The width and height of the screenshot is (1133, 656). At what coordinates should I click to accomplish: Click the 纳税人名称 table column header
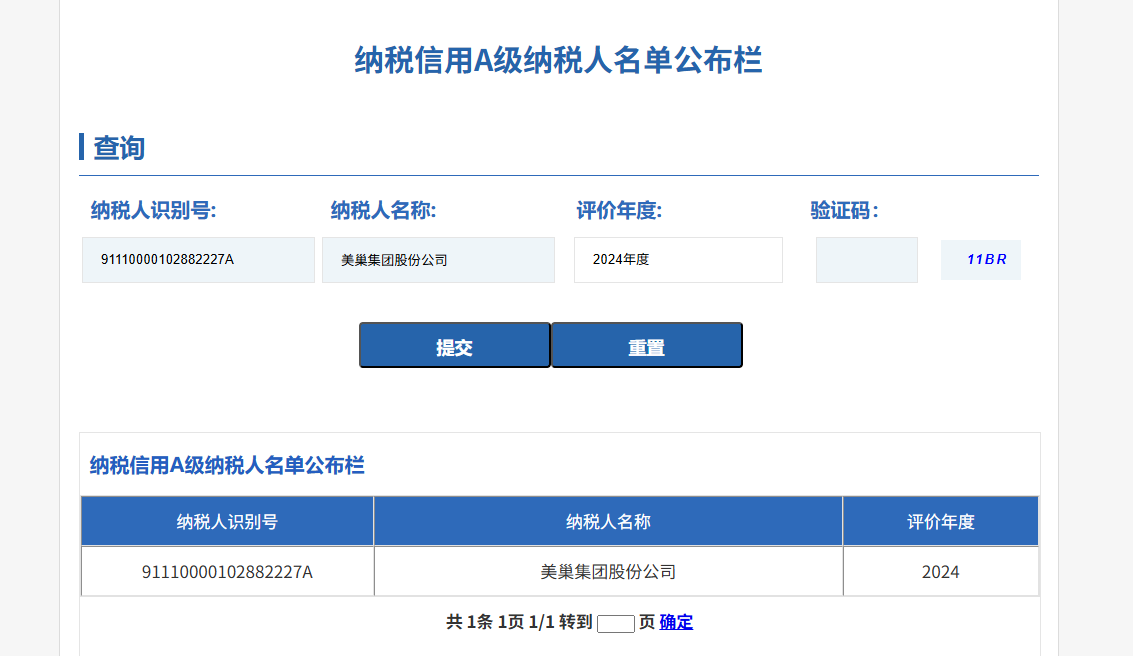pyautogui.click(x=608, y=521)
